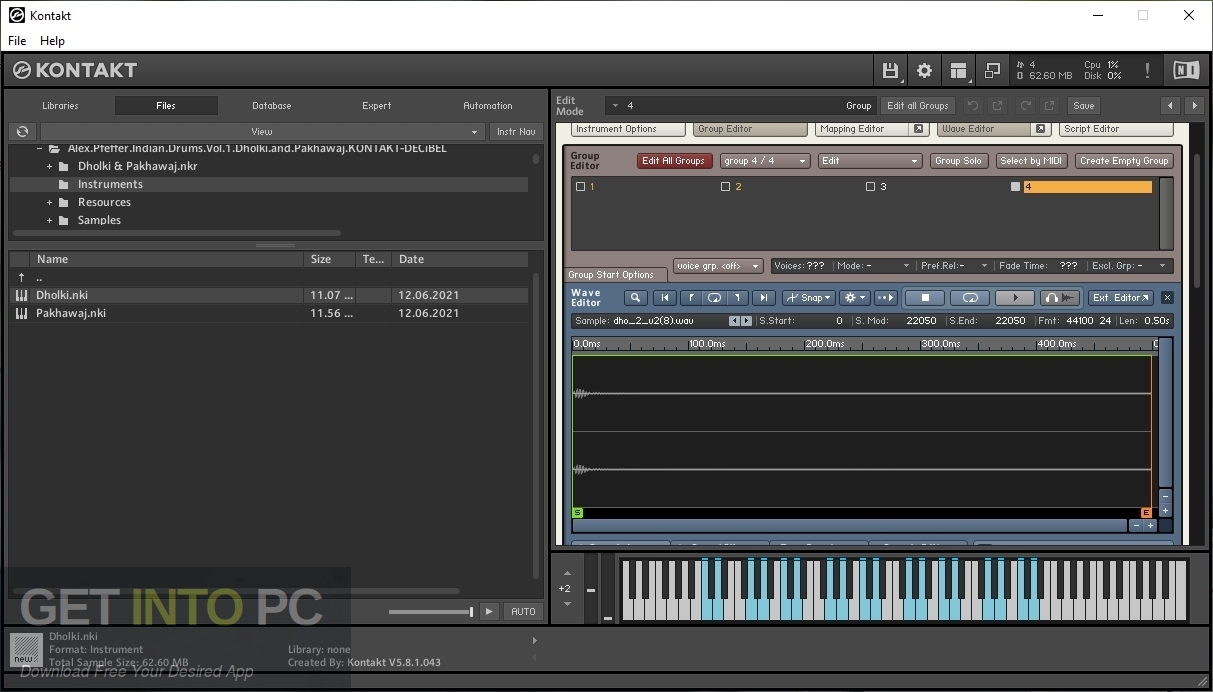Open the save (floppy disk) menu
Screen dimensions: 1213x692
tap(890, 70)
